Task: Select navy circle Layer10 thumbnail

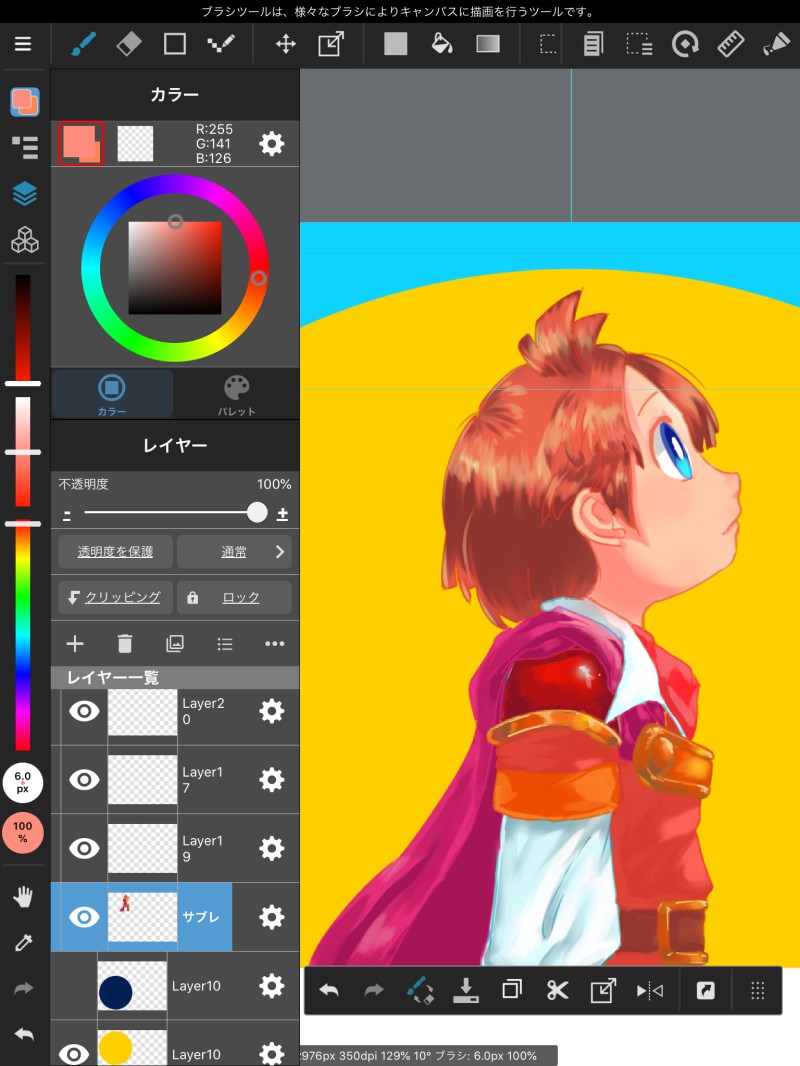Action: (132, 986)
